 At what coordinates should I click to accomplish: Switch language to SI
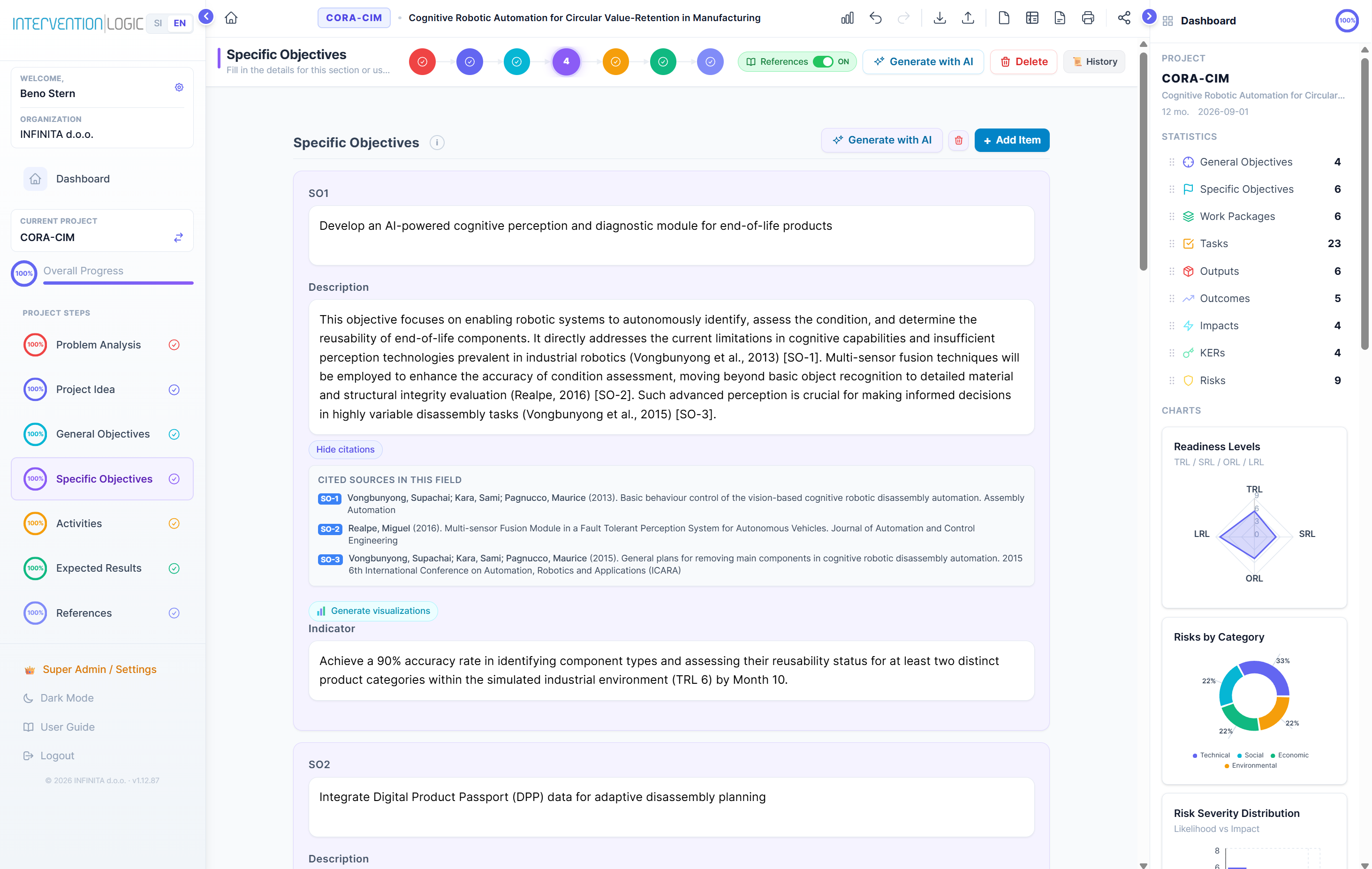[x=158, y=23]
